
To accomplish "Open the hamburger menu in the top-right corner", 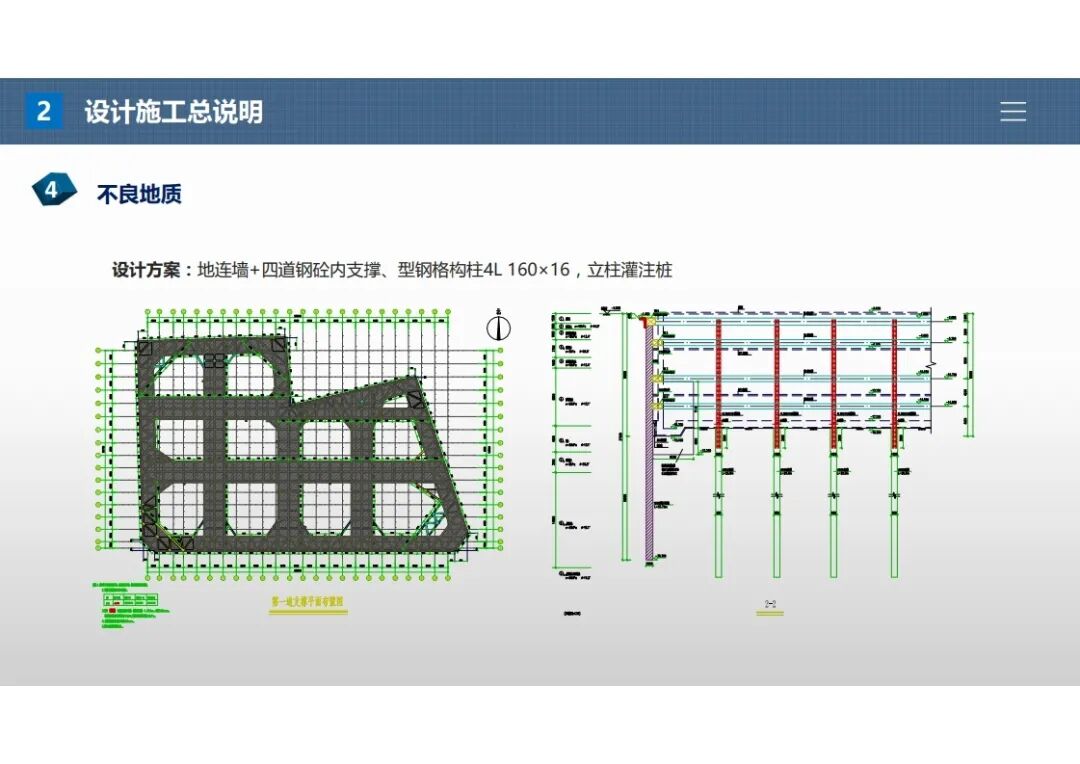I will pyautogui.click(x=1013, y=112).
